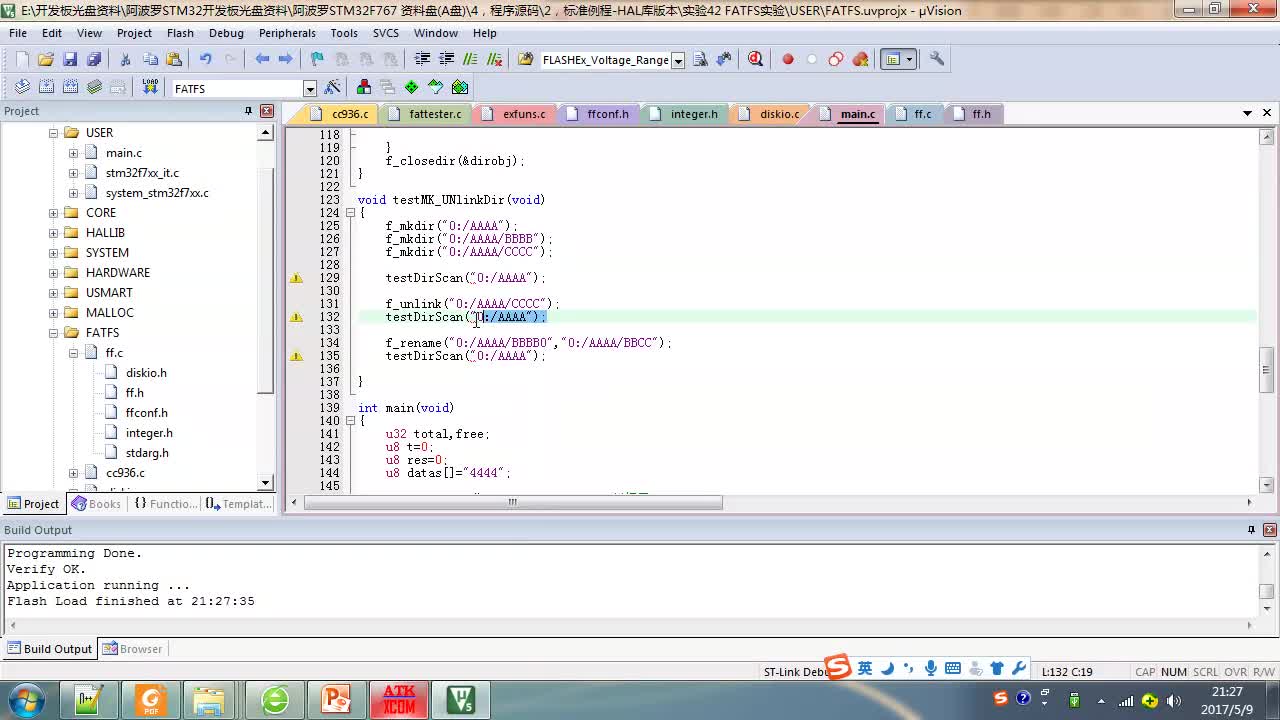Image resolution: width=1280 pixels, height=720 pixels.
Task: Switch to the ffconf.h tab
Action: (x=598, y=114)
